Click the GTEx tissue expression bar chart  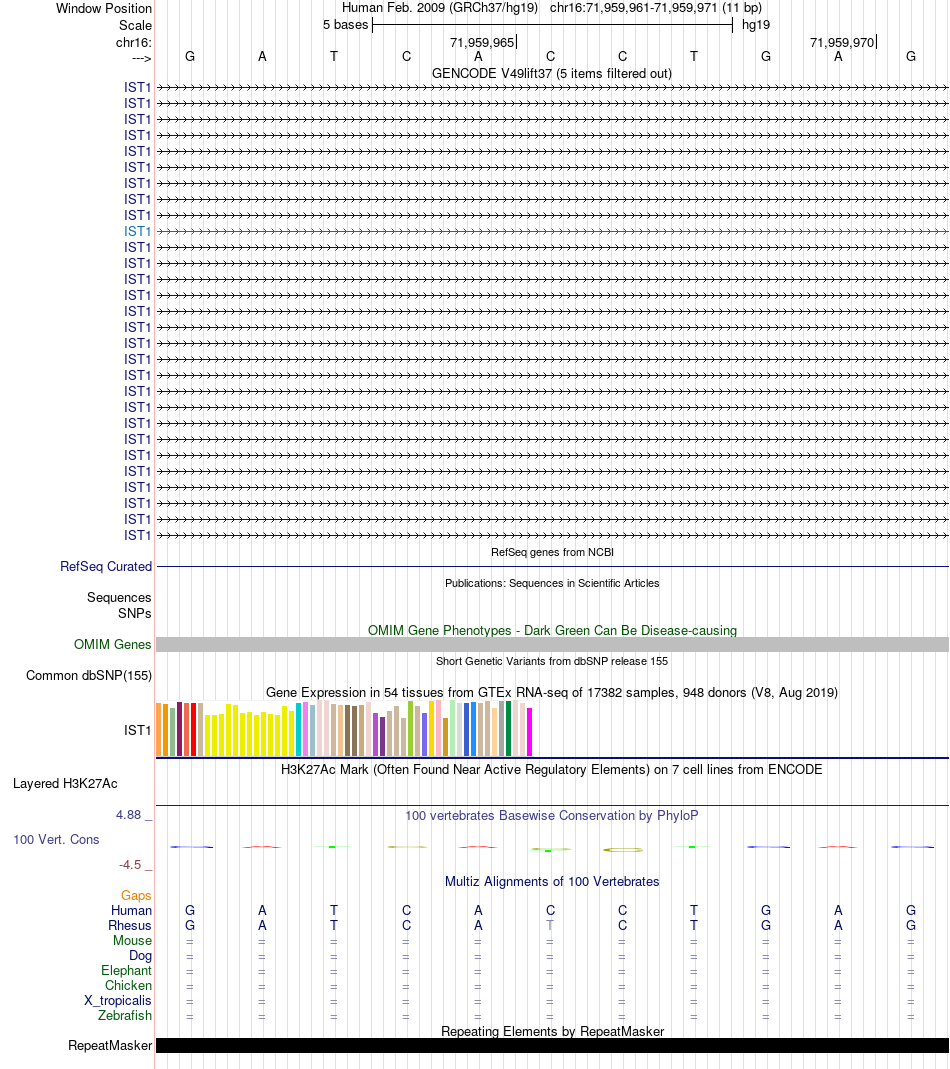pyautogui.click(x=344, y=729)
